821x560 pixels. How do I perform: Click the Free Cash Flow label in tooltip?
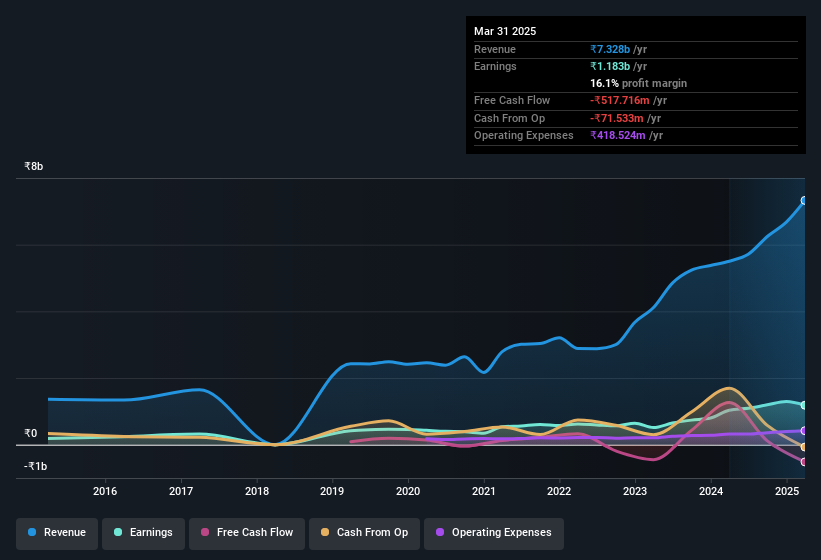pos(512,100)
